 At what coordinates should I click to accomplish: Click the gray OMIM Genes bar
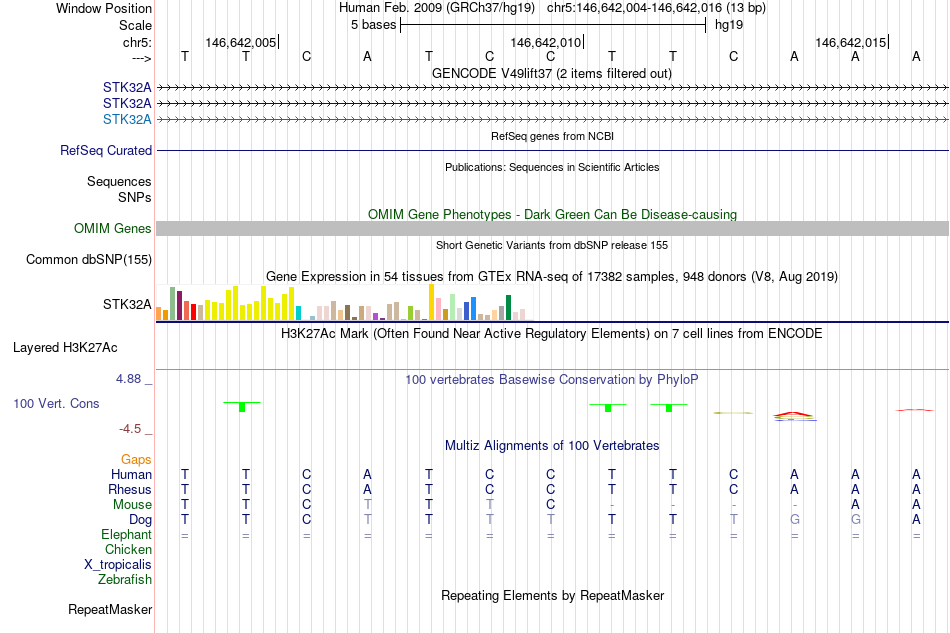coord(553,228)
